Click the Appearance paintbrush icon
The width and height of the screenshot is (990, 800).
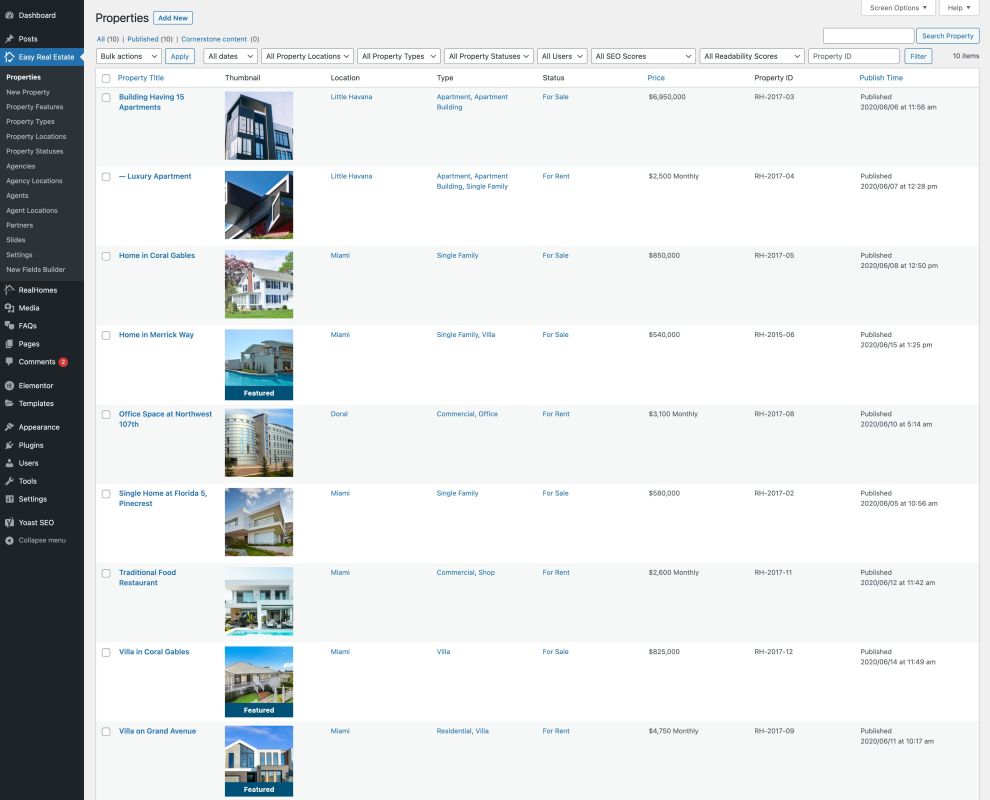pyautogui.click(x=9, y=427)
